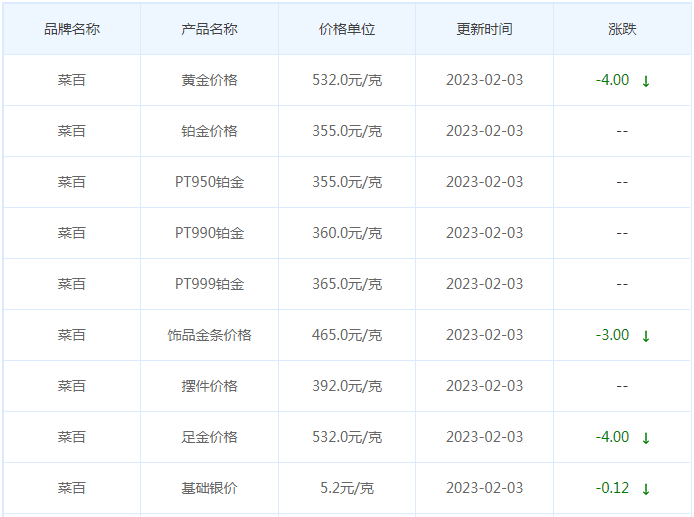Click the down arrow beside -3.00
Viewport: 694px width, 517px height.
[645, 336]
